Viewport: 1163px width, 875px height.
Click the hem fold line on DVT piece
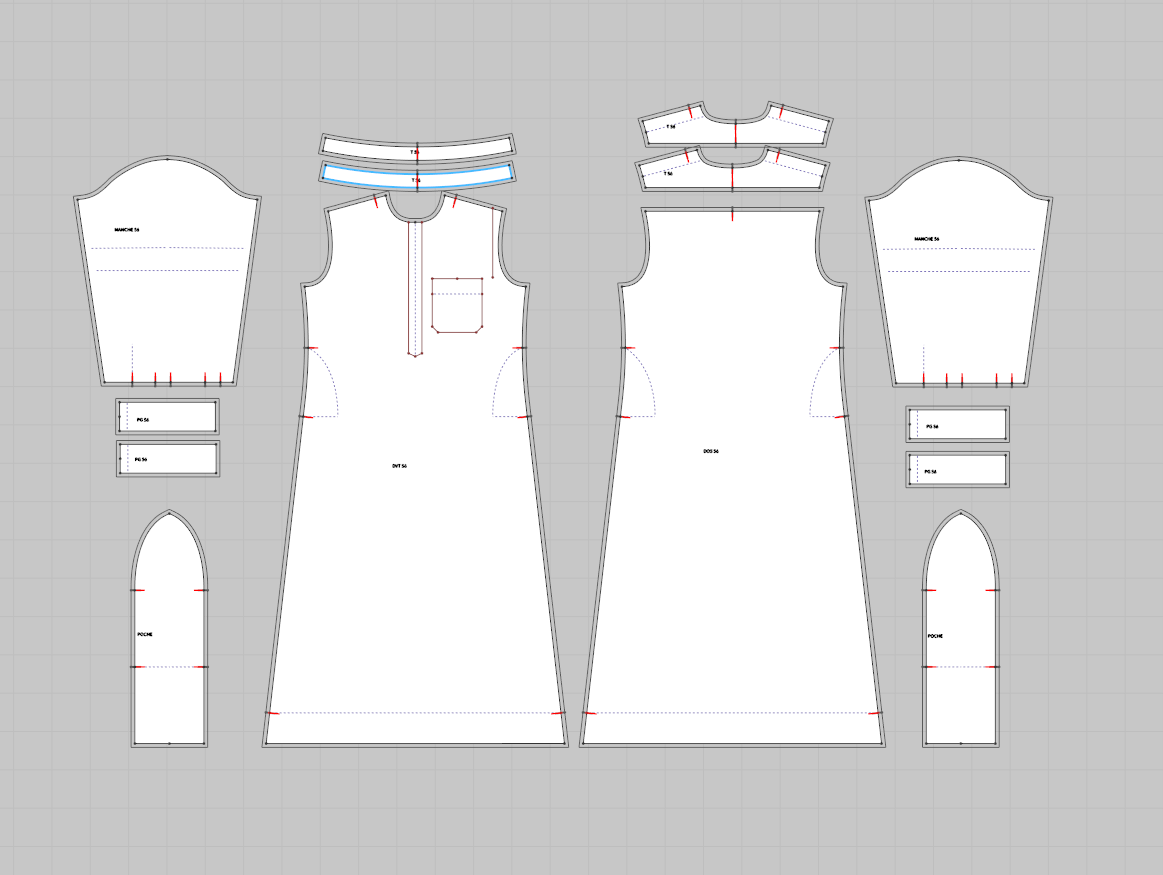point(415,713)
